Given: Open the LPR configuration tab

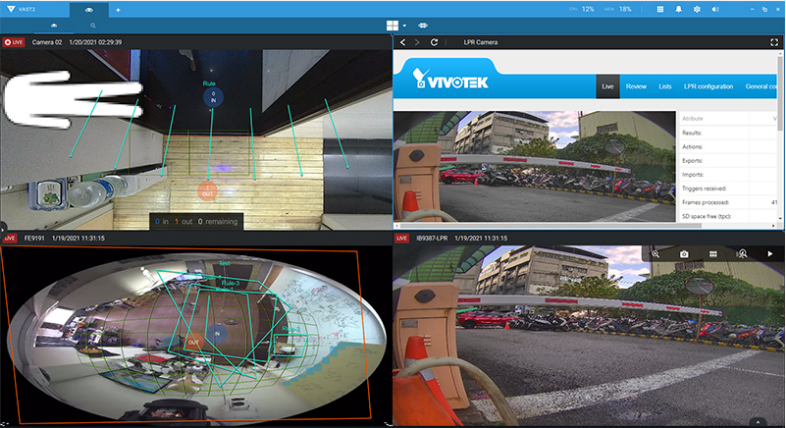Looking at the screenshot, I should click(707, 87).
